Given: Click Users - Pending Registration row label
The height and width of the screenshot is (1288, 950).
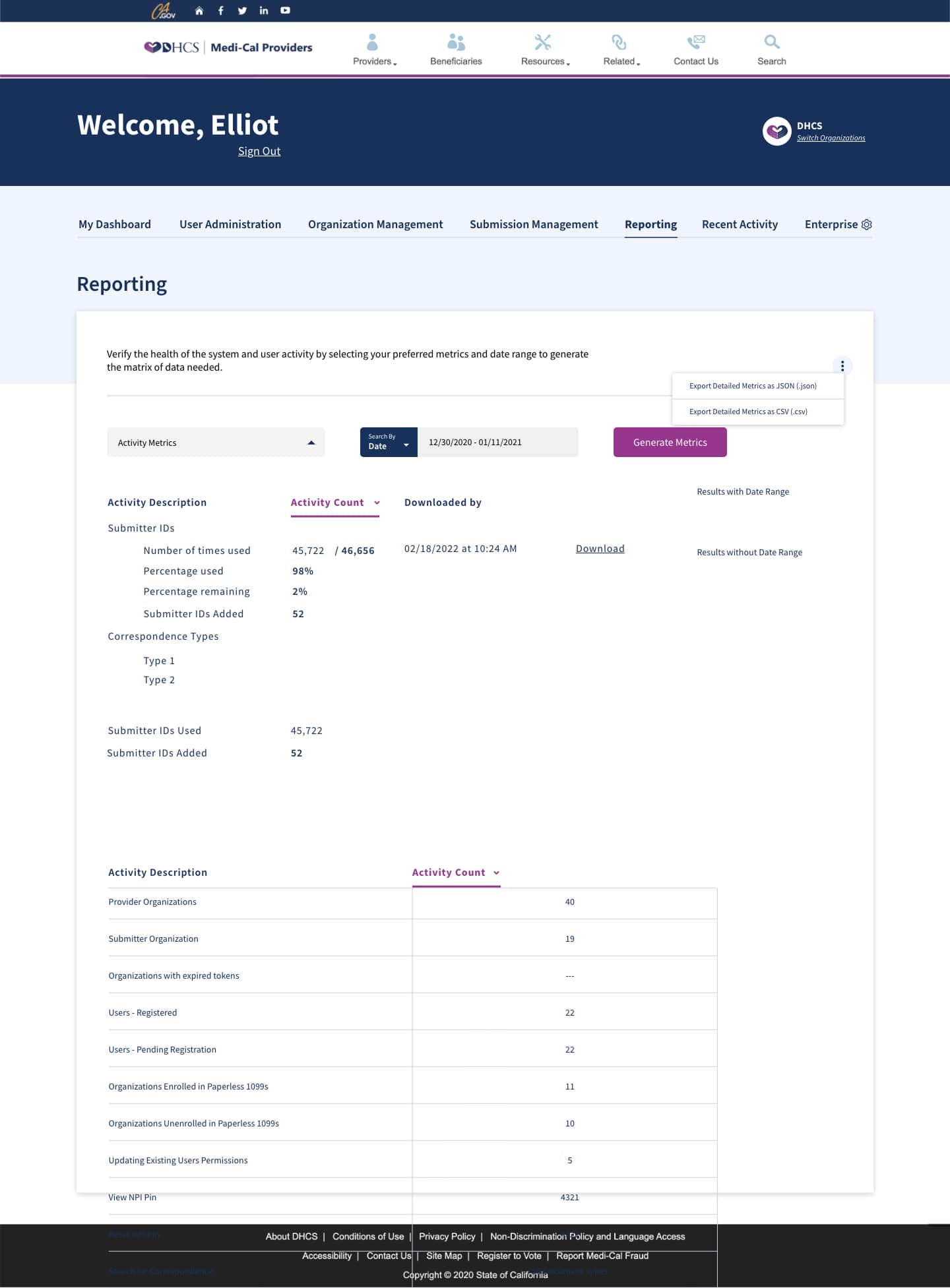Looking at the screenshot, I should click(x=162, y=1050).
